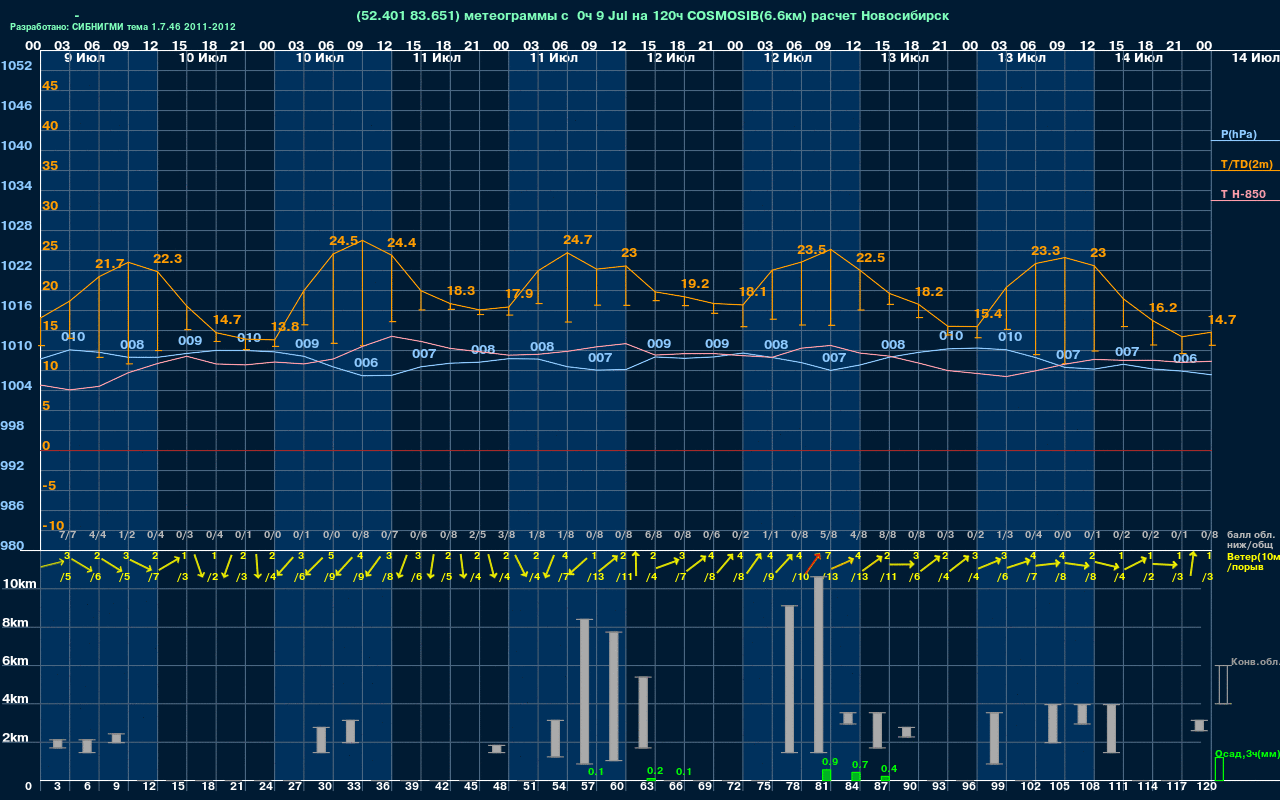Click the 23.3 temperature peak label
Screen dimensions: 1280x800
point(1046,251)
